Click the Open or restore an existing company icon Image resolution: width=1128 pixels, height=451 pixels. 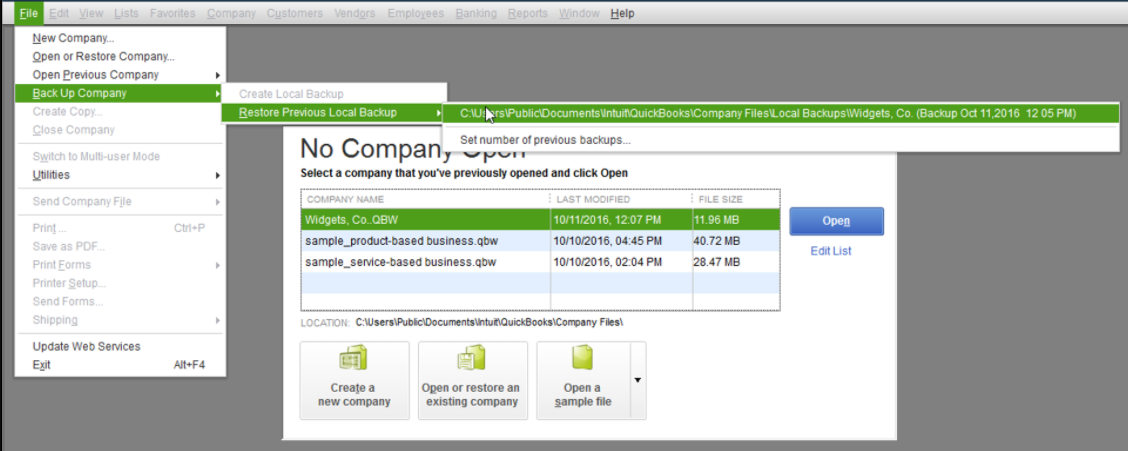click(x=472, y=381)
